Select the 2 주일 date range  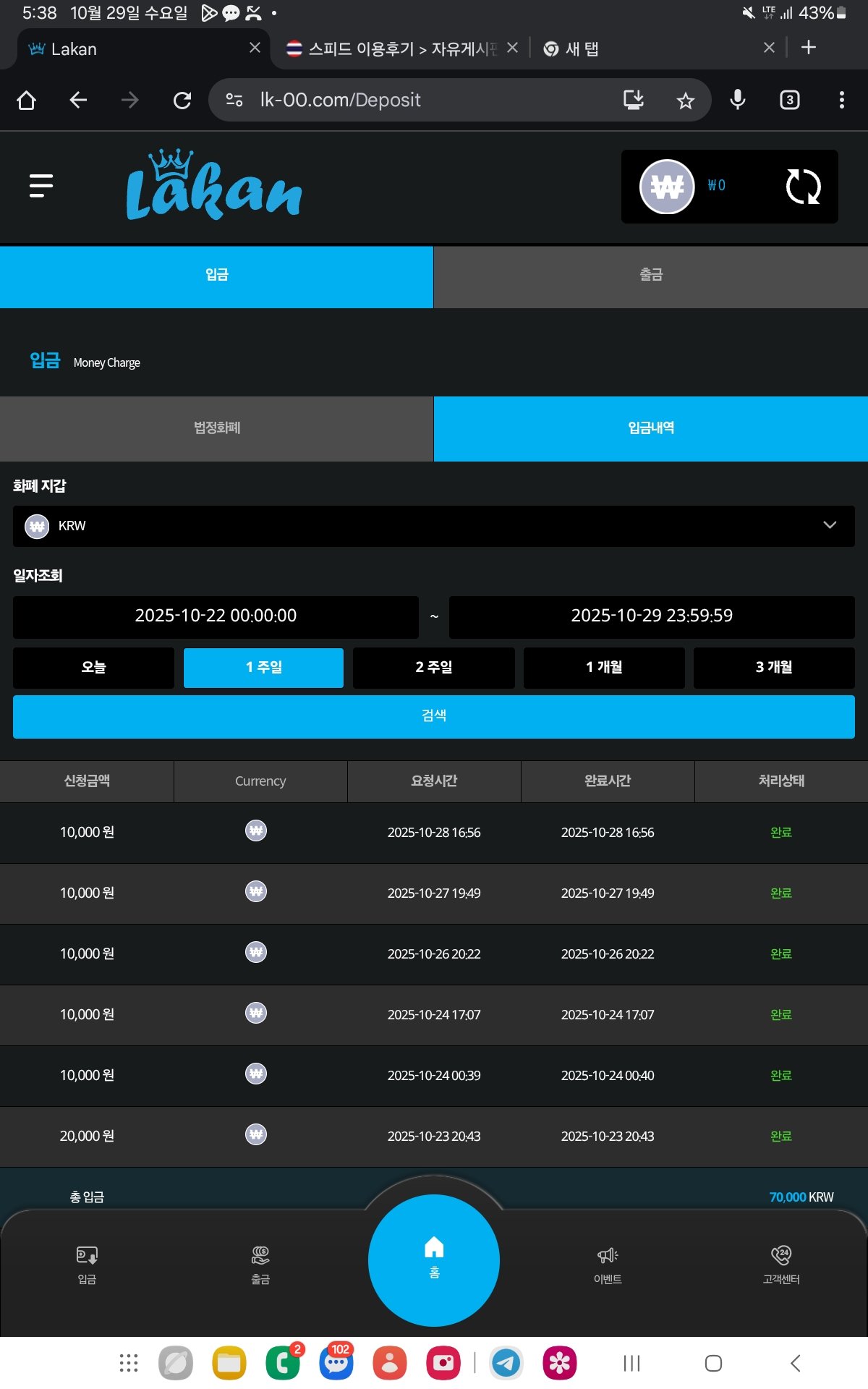(x=433, y=667)
